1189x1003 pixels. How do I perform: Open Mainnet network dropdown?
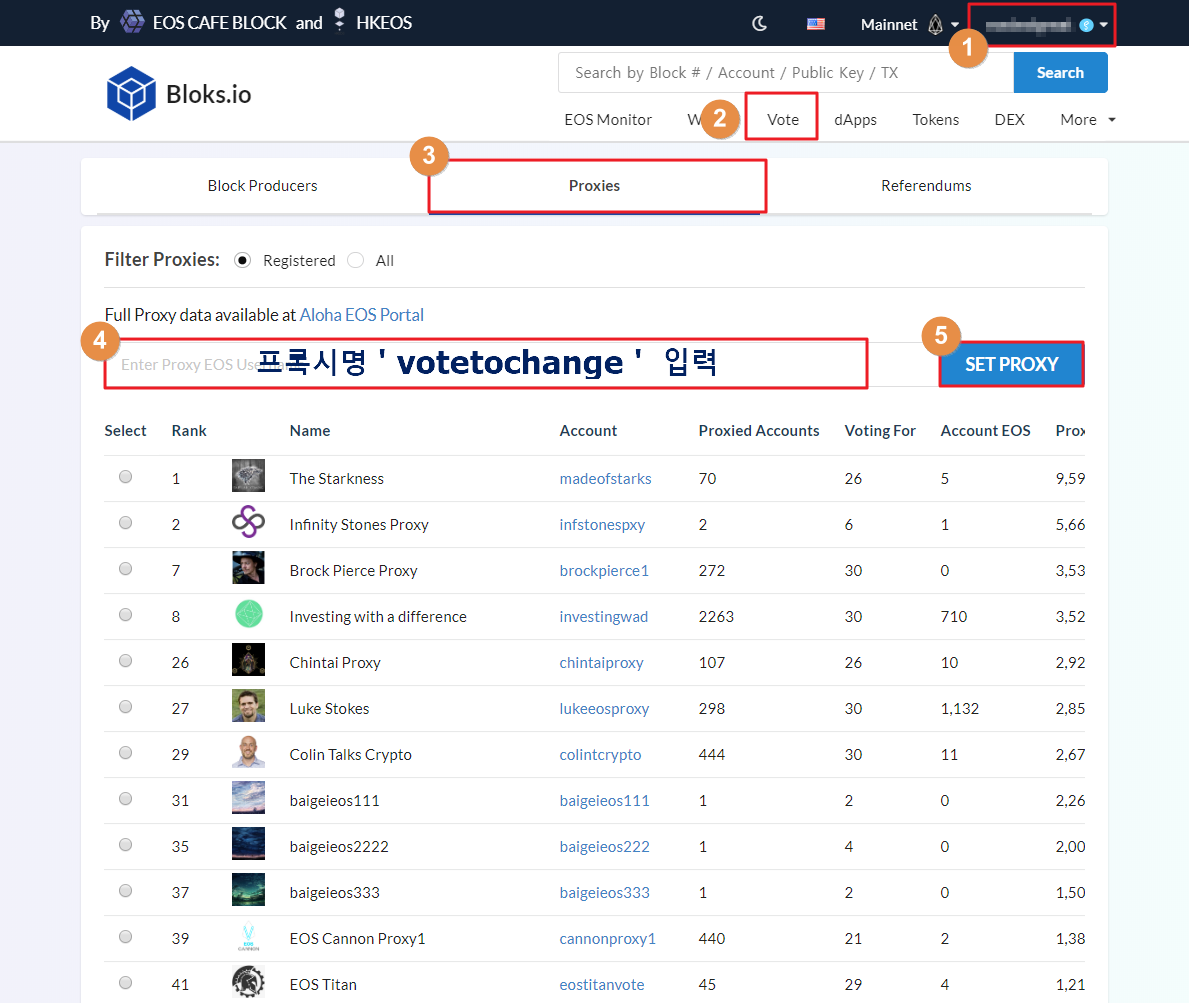coord(909,24)
